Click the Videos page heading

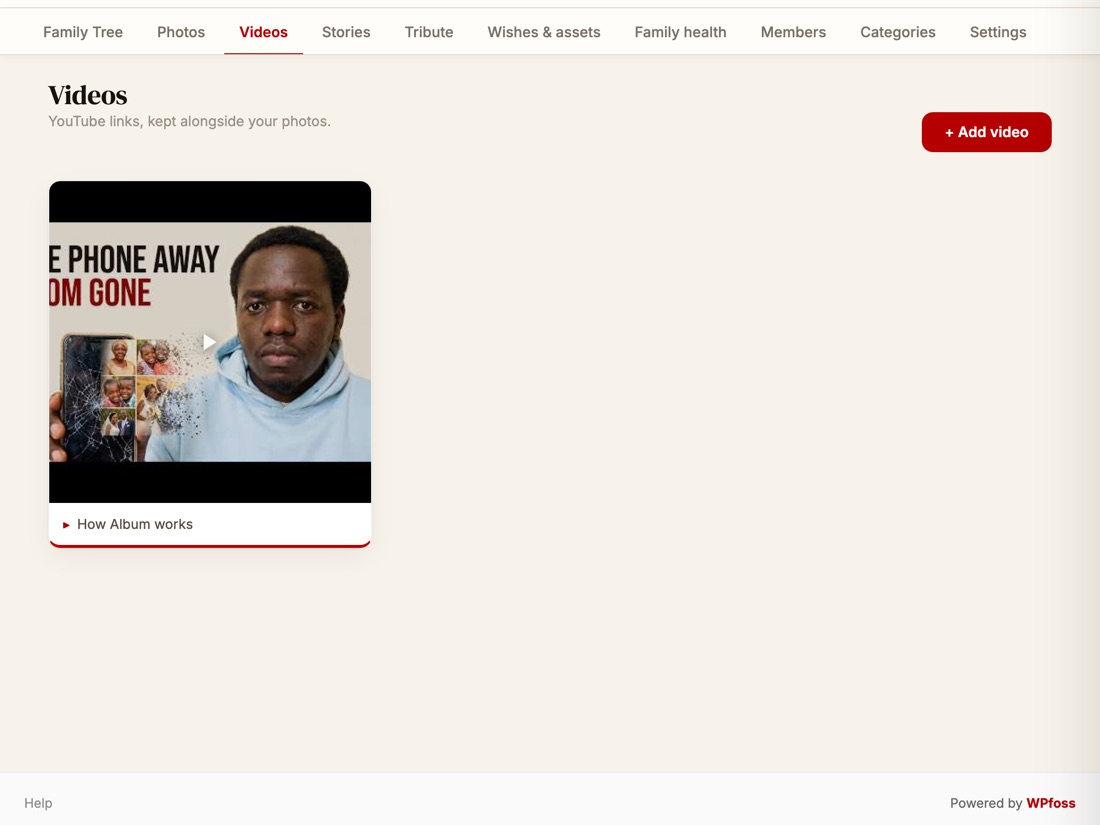pyautogui.click(x=88, y=95)
